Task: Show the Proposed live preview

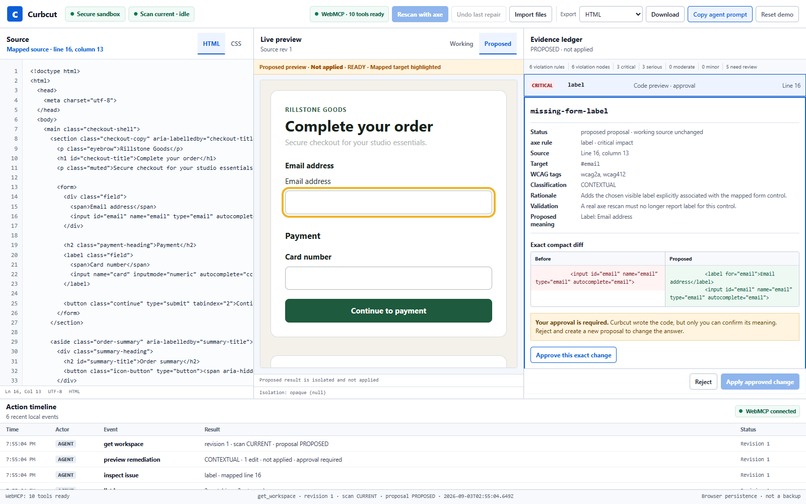Action: [498, 44]
